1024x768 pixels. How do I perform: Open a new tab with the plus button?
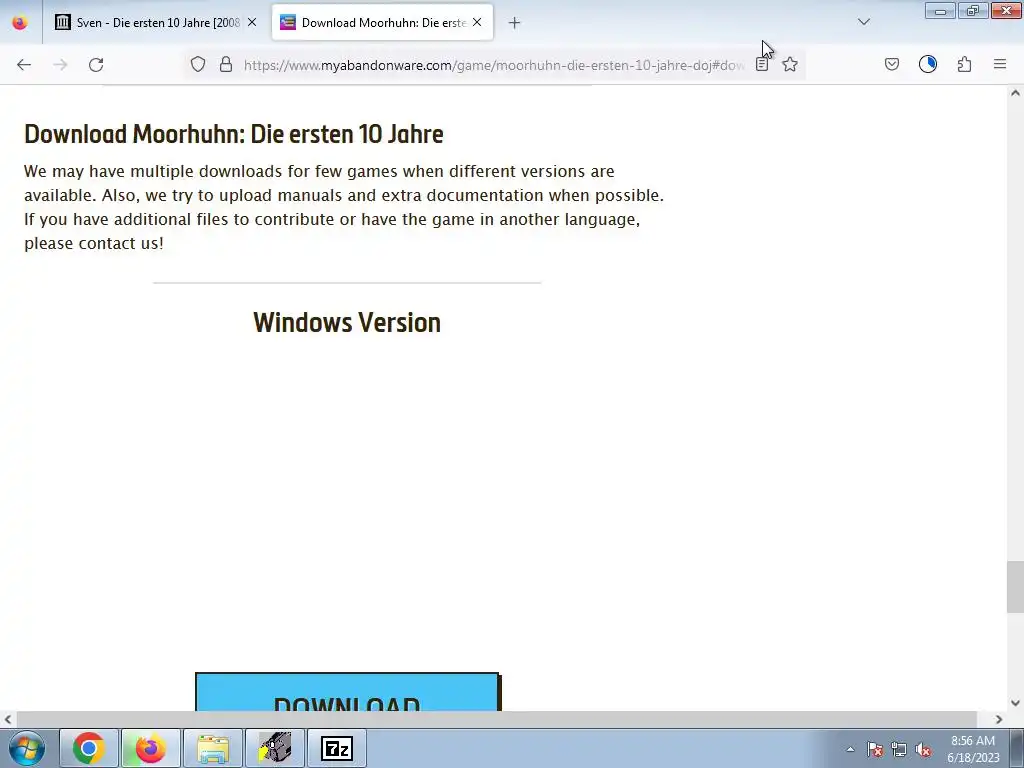[x=515, y=23]
